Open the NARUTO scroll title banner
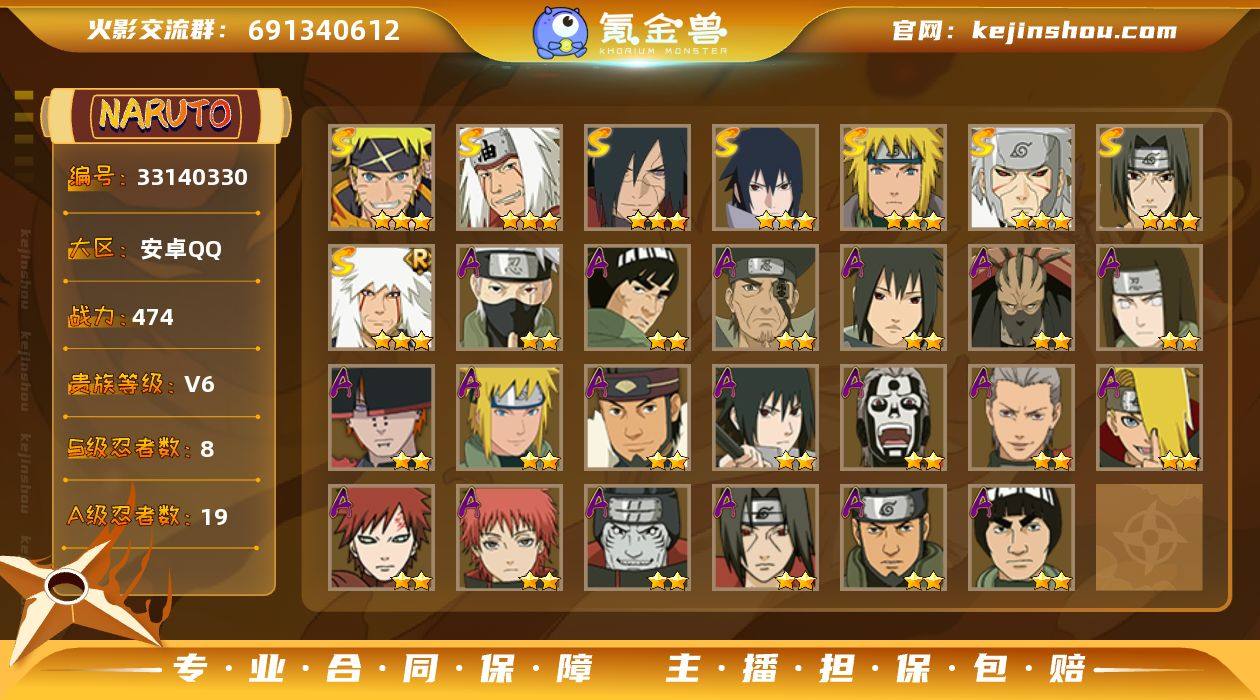Screen dimensions: 1260x700 point(165,115)
